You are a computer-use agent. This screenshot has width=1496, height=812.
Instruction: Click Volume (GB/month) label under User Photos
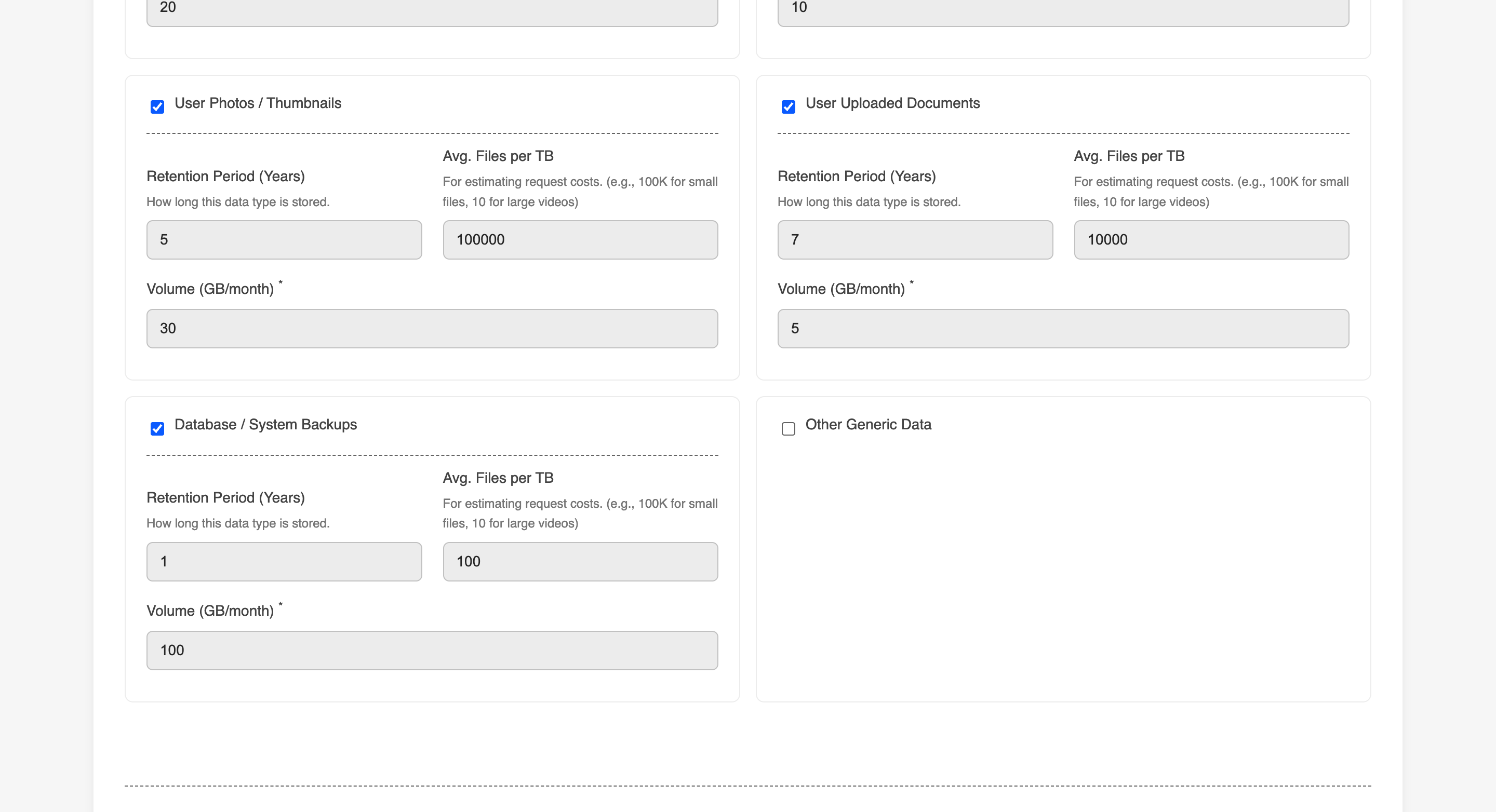[x=210, y=289]
